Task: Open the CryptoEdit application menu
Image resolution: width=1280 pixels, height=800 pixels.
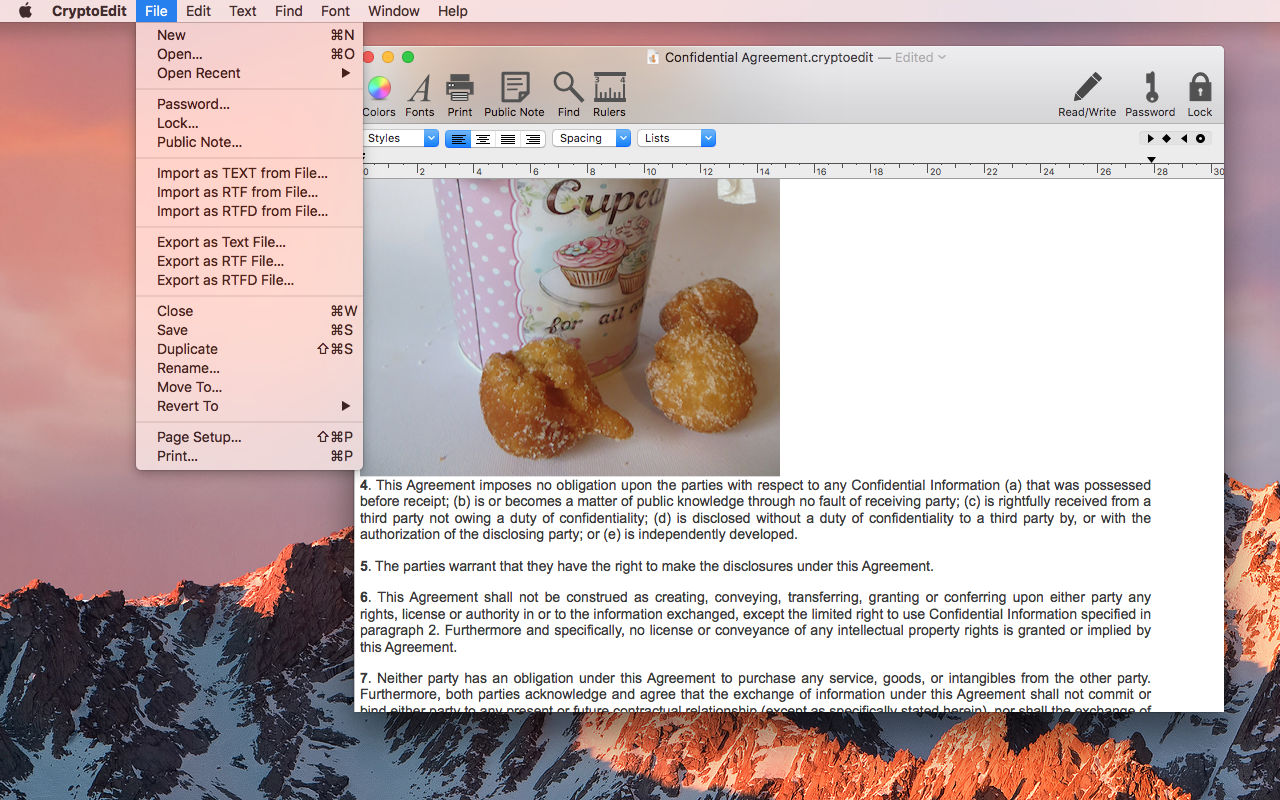Action: 90,11
